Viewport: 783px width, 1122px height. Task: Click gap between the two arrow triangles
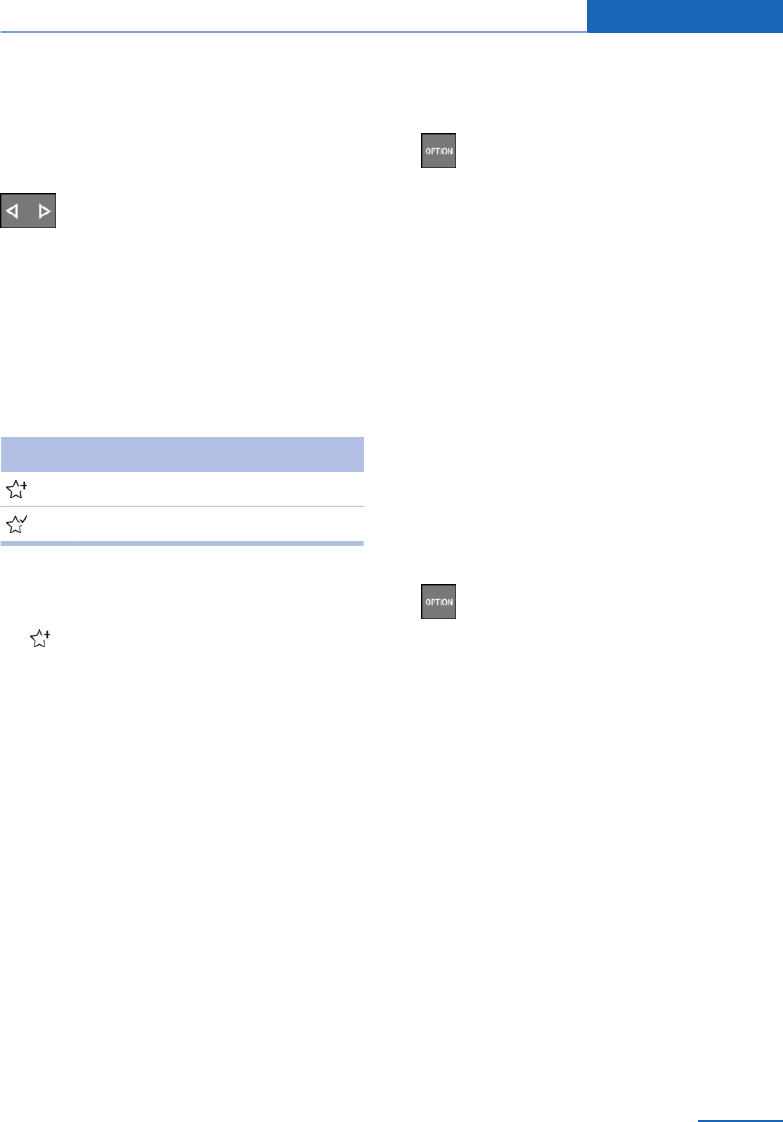[28, 212]
